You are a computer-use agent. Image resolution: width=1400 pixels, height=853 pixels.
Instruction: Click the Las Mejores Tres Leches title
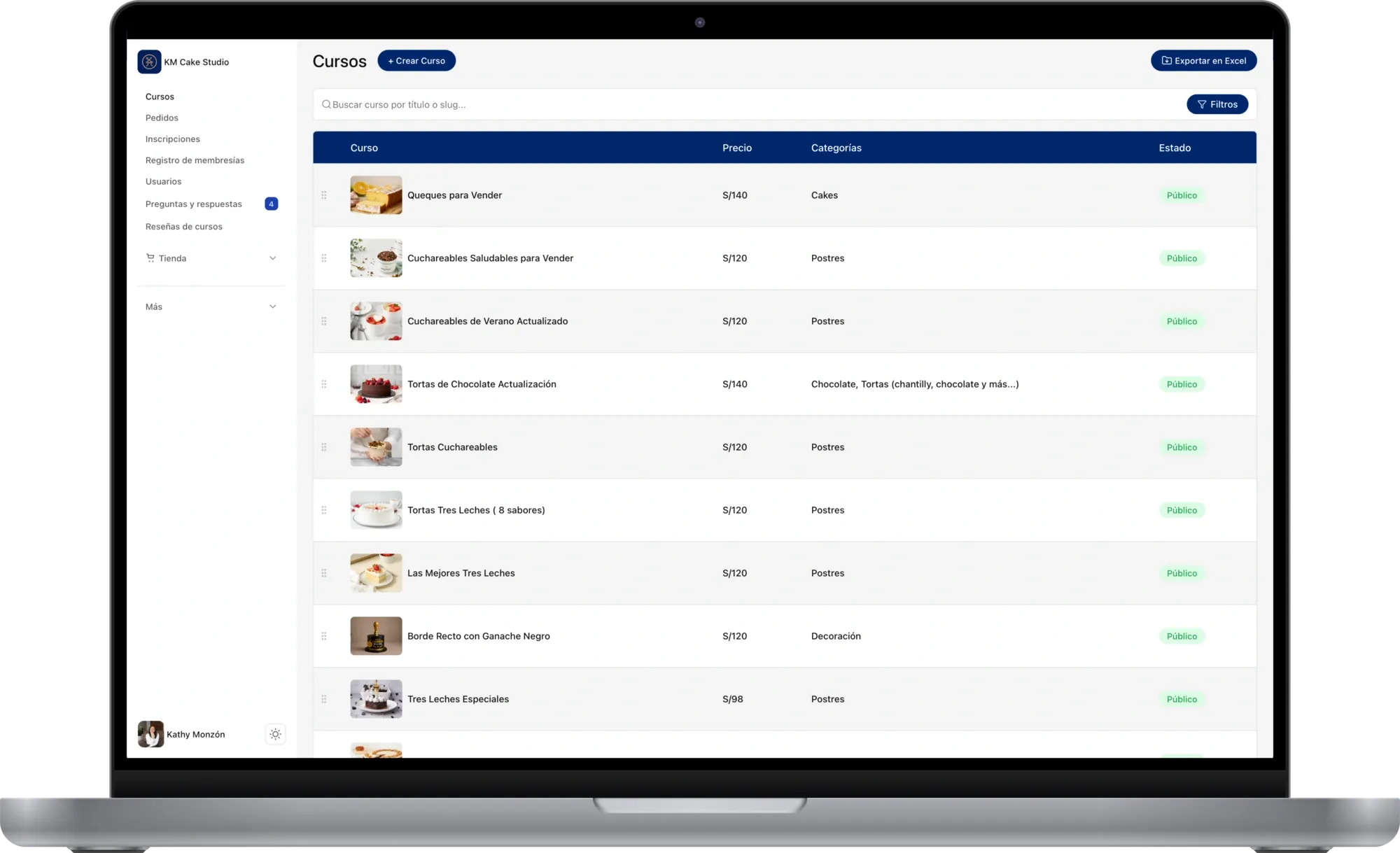[461, 573]
